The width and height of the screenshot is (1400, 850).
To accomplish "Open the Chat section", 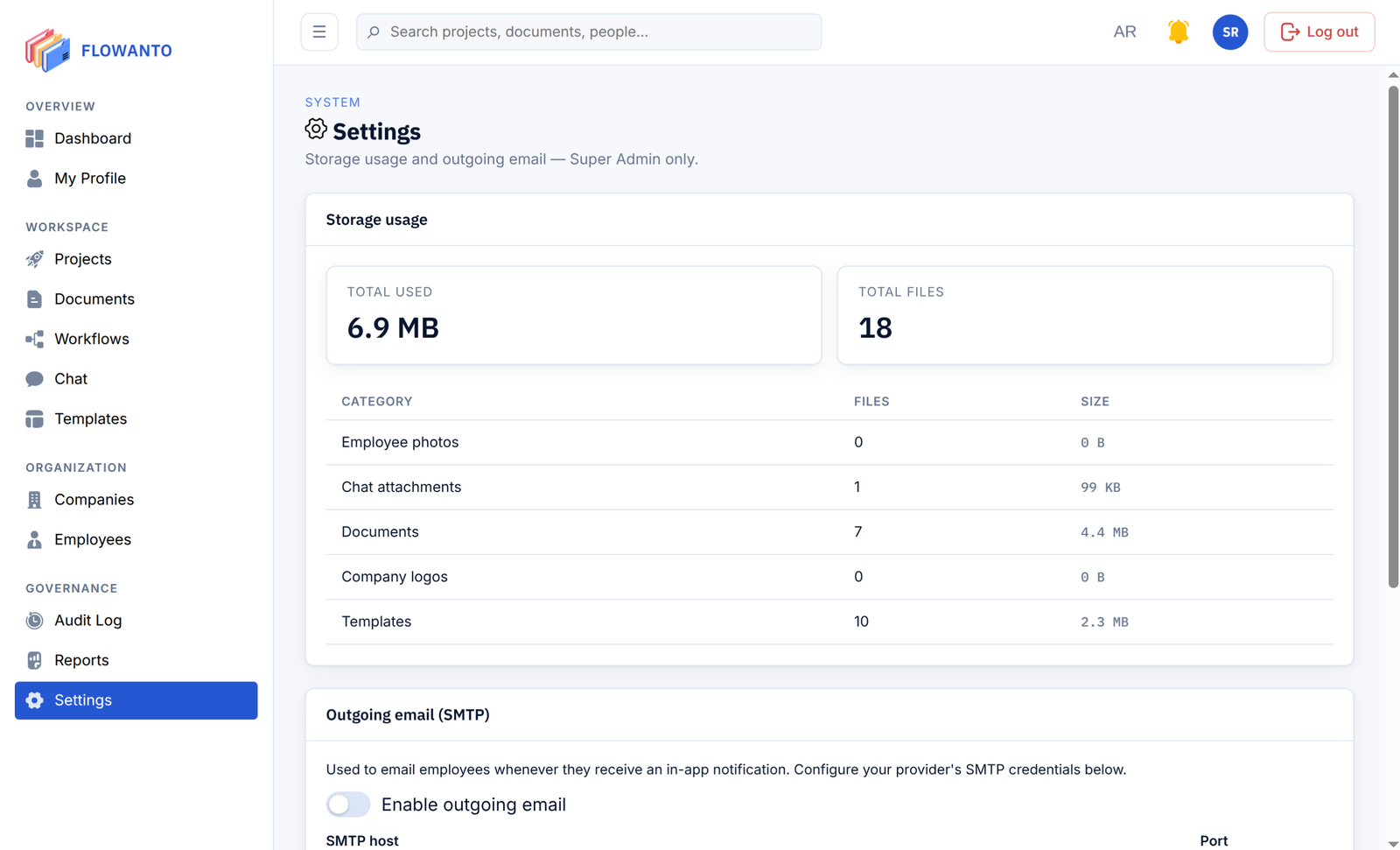I will 136,379.
